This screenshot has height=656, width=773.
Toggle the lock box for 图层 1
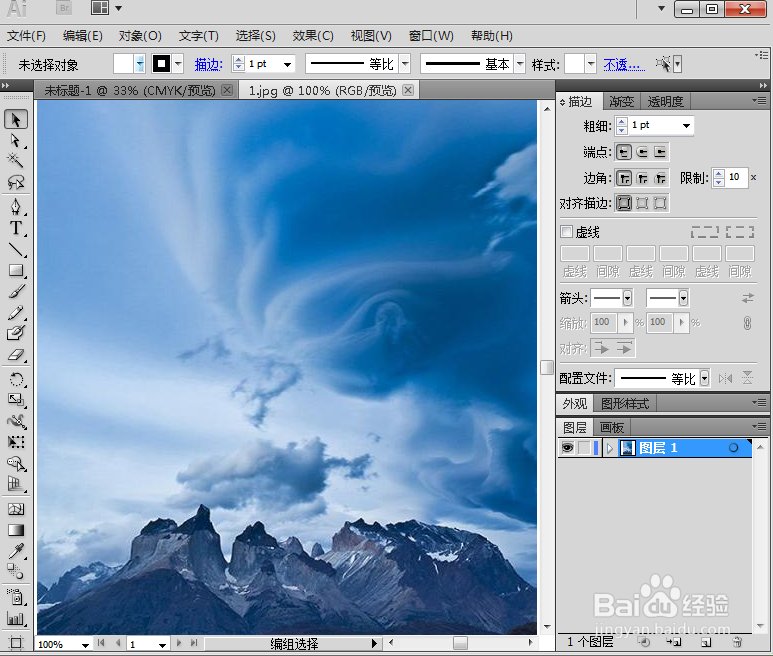click(584, 448)
